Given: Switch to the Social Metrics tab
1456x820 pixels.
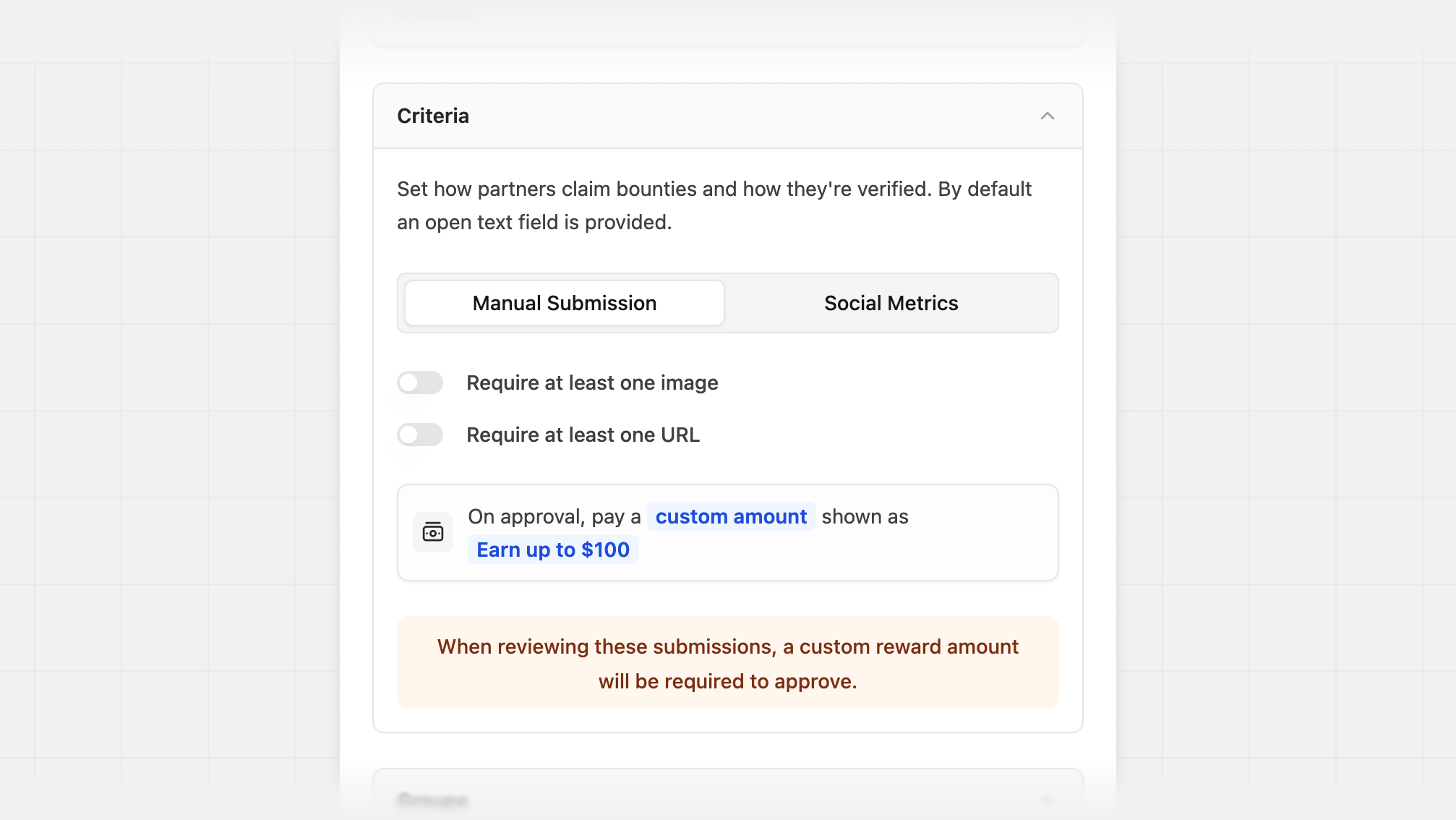Looking at the screenshot, I should pos(890,303).
